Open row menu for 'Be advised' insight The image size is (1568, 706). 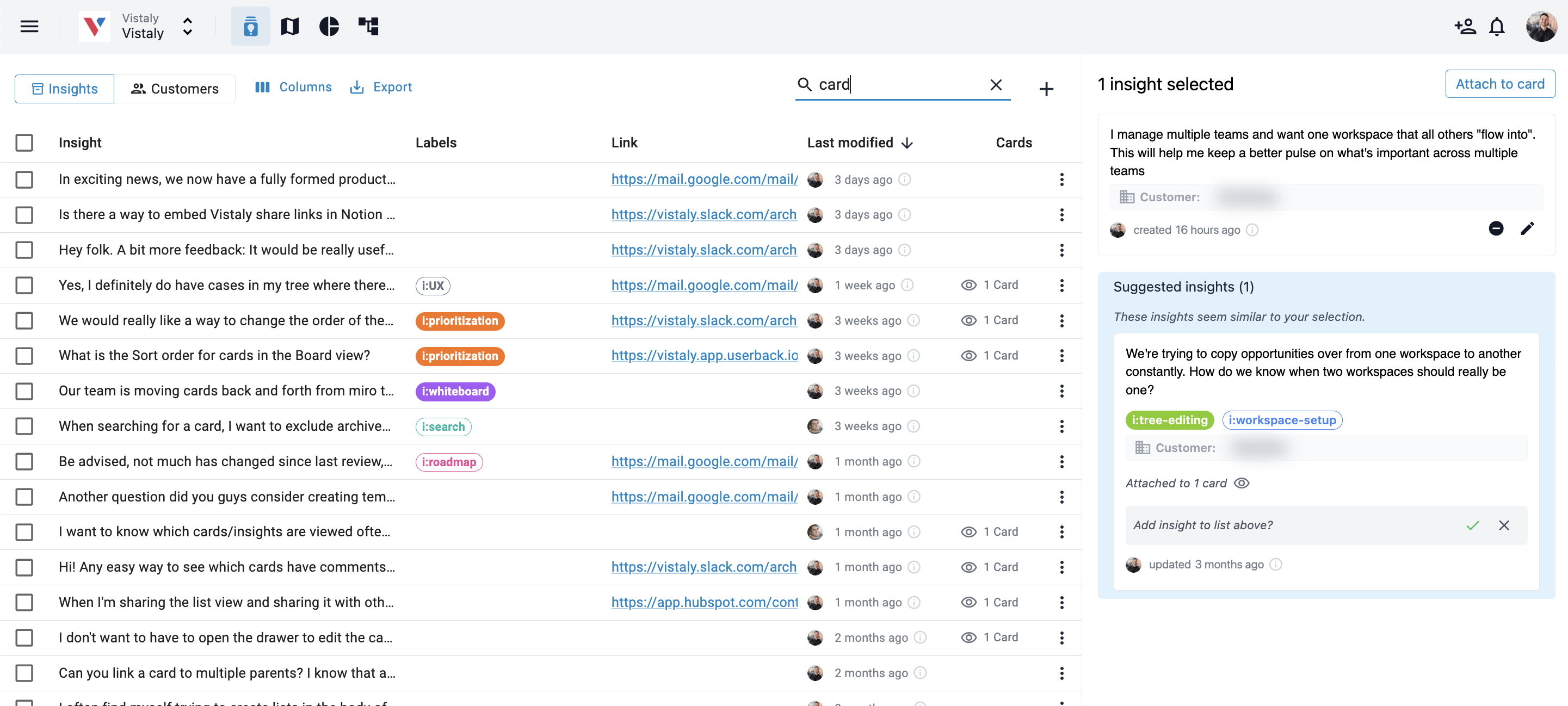click(x=1061, y=461)
